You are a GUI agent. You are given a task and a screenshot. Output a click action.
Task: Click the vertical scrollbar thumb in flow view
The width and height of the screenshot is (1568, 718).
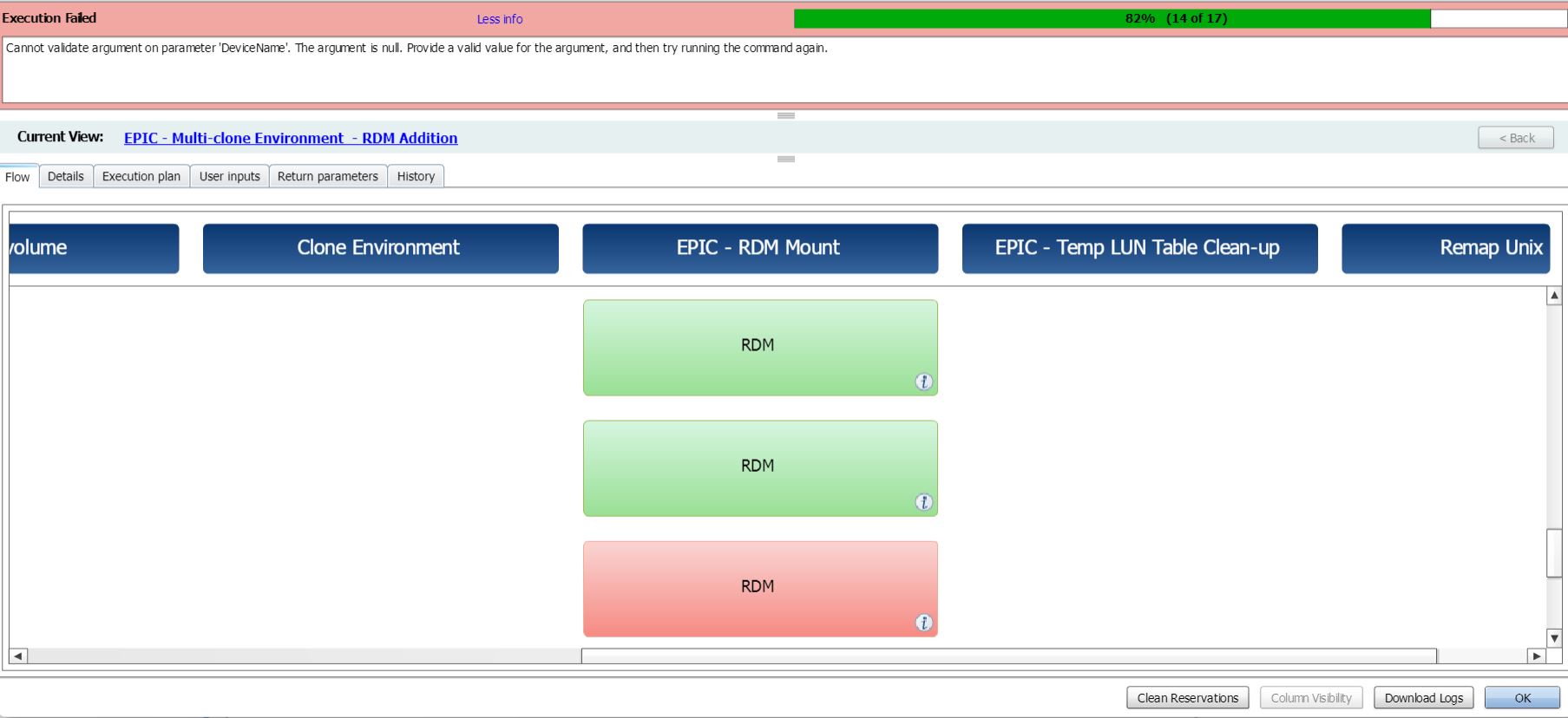1554,552
